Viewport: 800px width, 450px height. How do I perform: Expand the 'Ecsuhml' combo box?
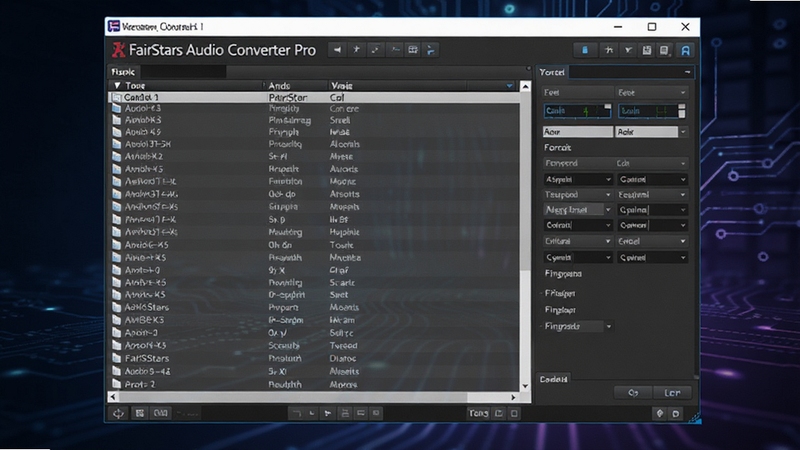coord(653,194)
